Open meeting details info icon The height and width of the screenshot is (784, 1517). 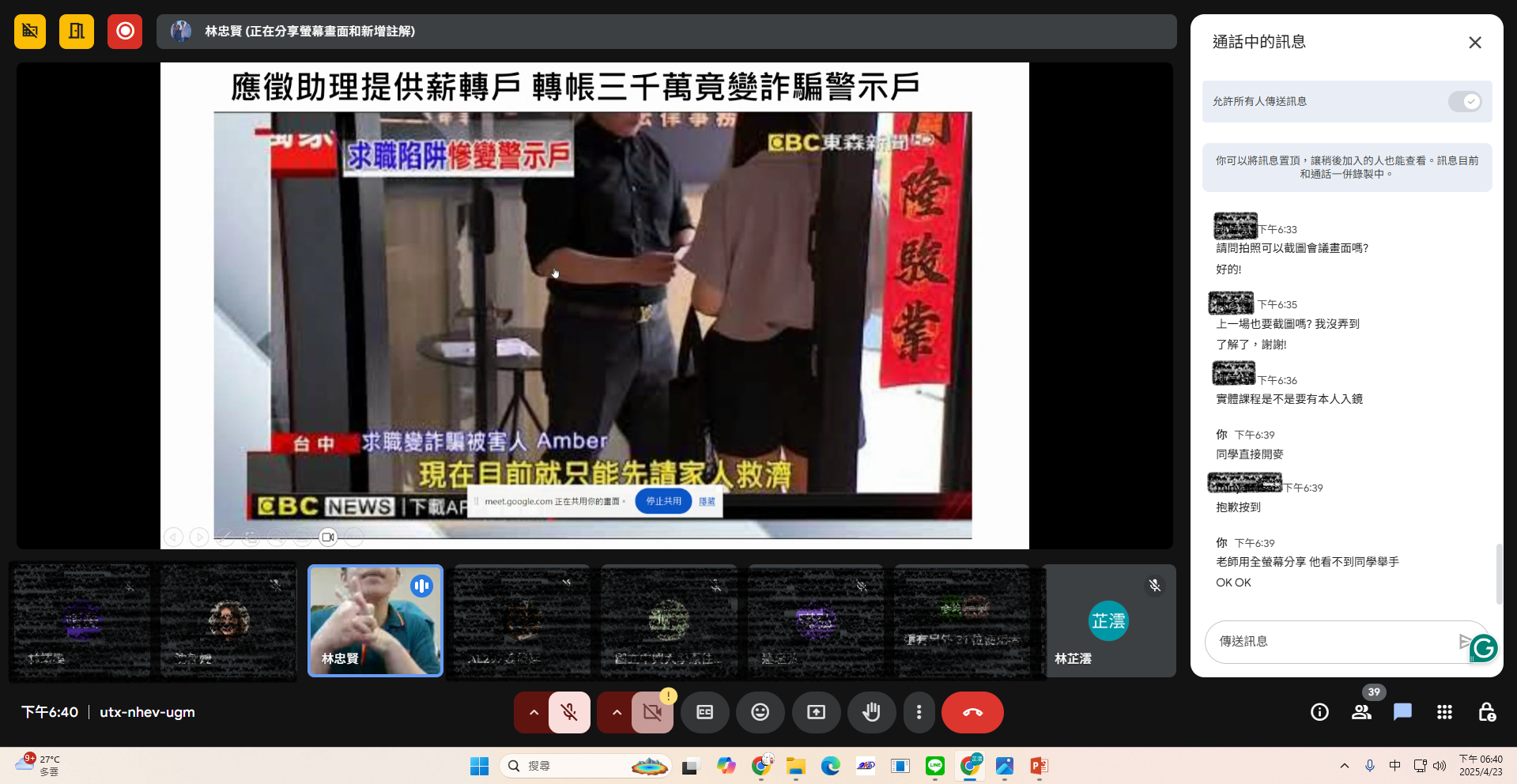click(x=1319, y=712)
